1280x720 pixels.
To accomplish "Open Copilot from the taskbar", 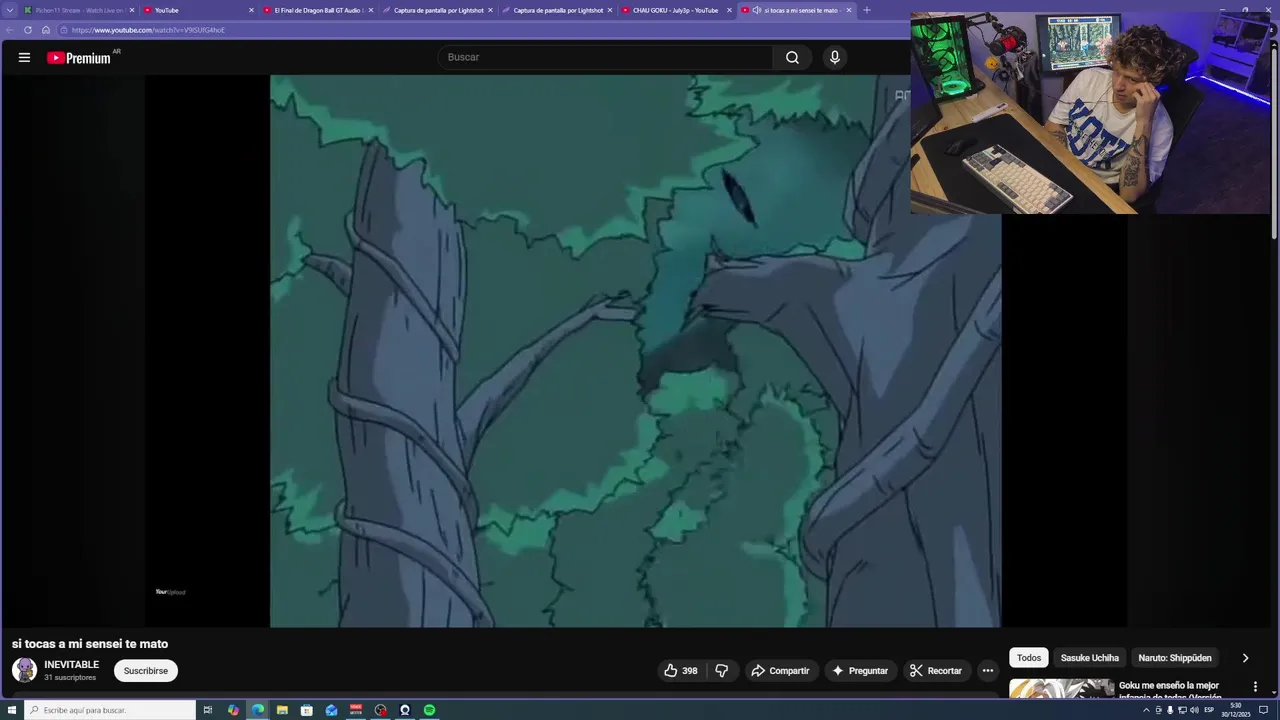I will tap(233, 710).
